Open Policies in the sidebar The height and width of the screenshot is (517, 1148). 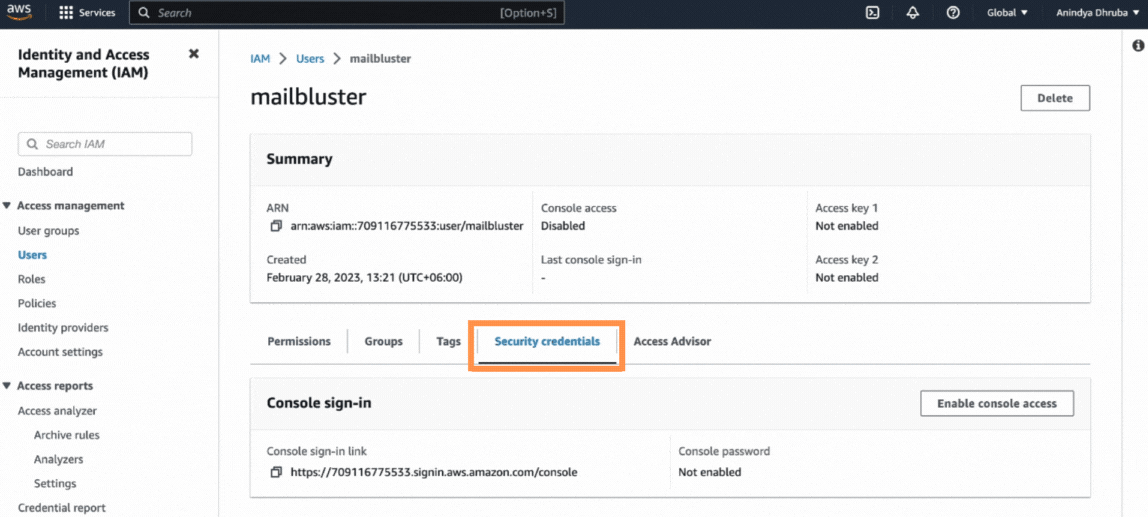pyautogui.click(x=37, y=303)
